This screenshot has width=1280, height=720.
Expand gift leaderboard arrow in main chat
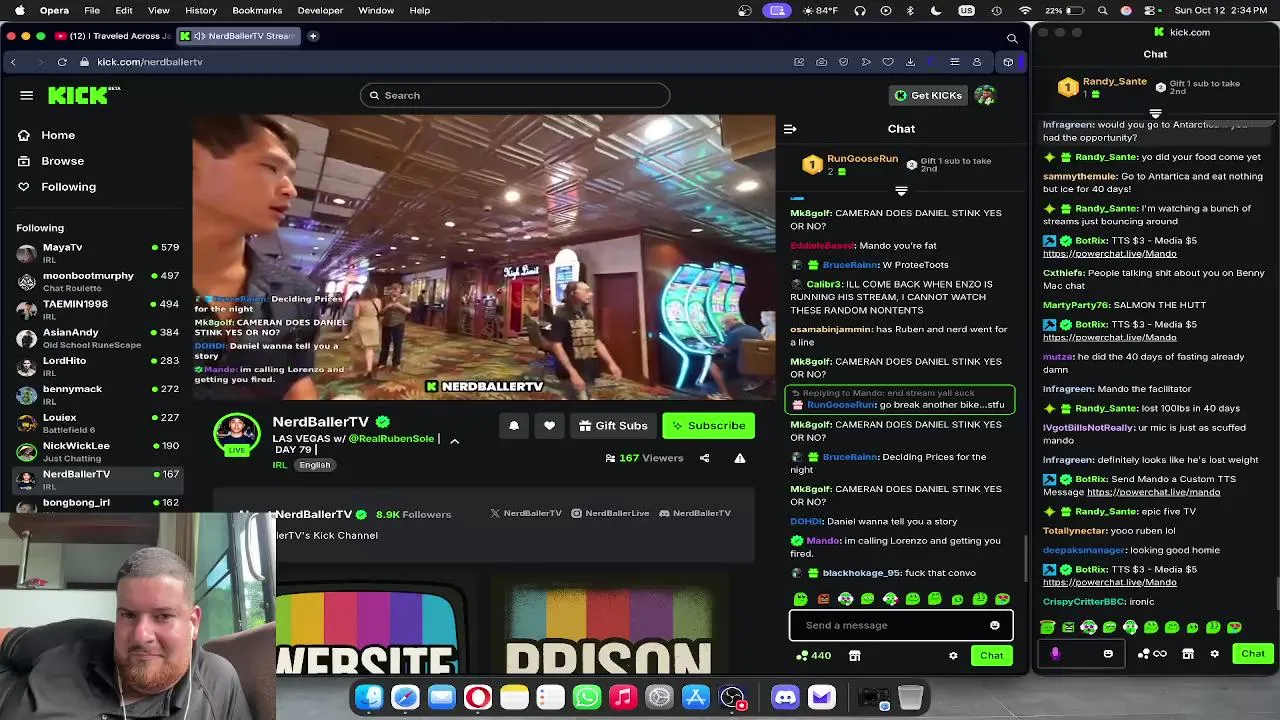[901, 190]
